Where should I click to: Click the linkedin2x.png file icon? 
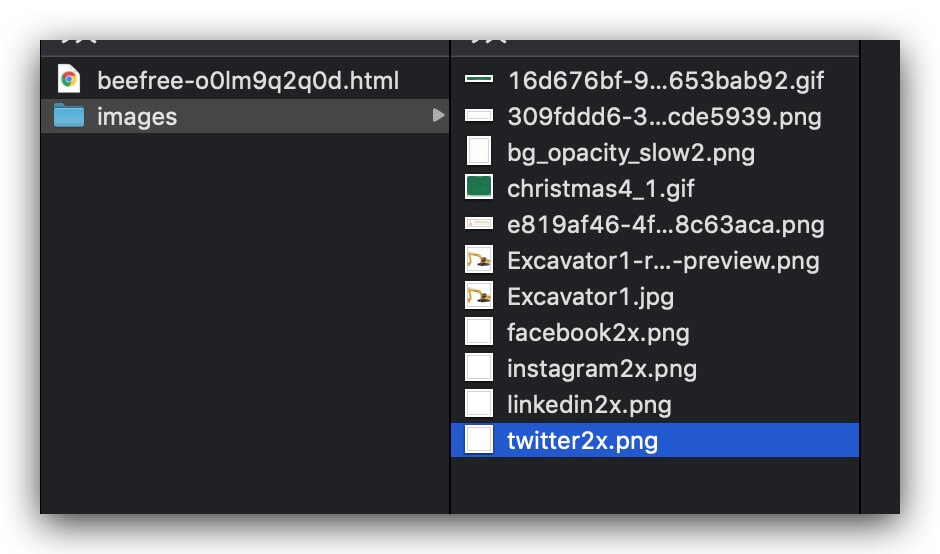(479, 404)
